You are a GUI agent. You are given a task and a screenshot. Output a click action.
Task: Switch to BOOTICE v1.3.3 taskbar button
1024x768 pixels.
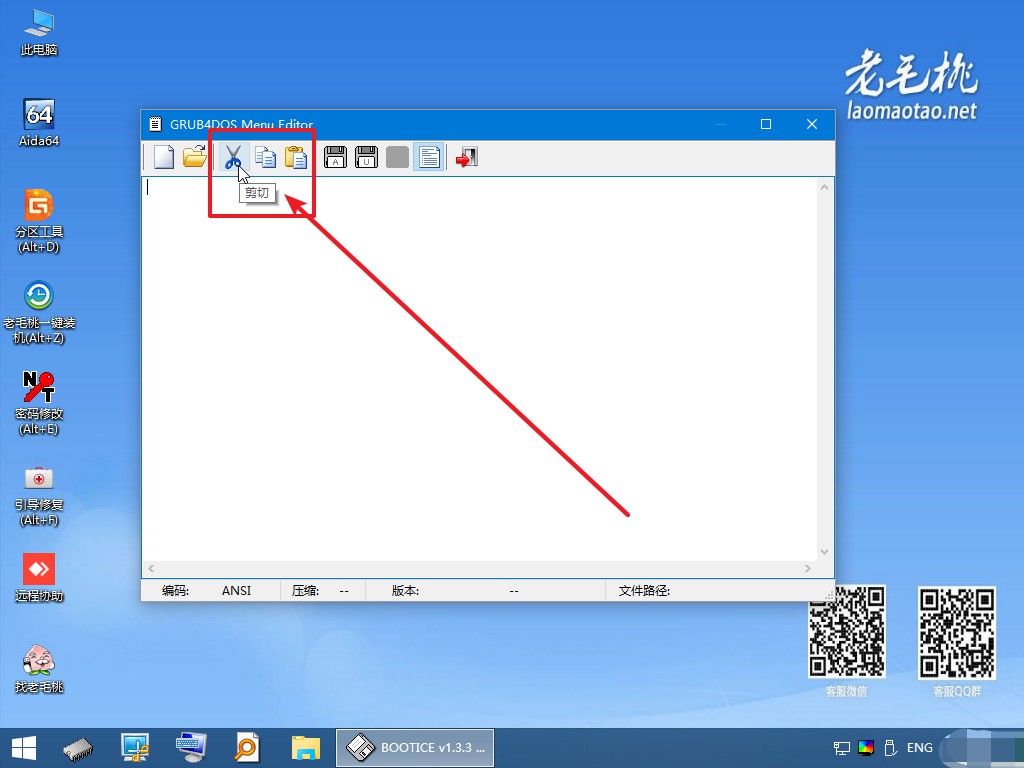415,748
